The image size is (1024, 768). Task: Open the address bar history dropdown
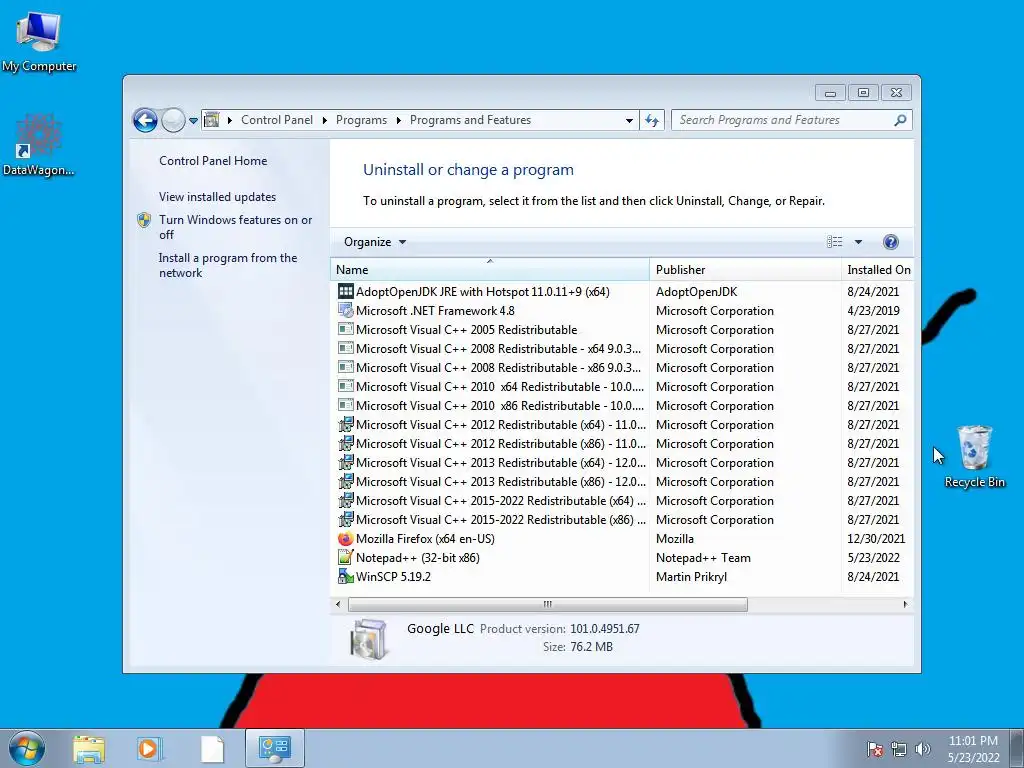(x=629, y=120)
